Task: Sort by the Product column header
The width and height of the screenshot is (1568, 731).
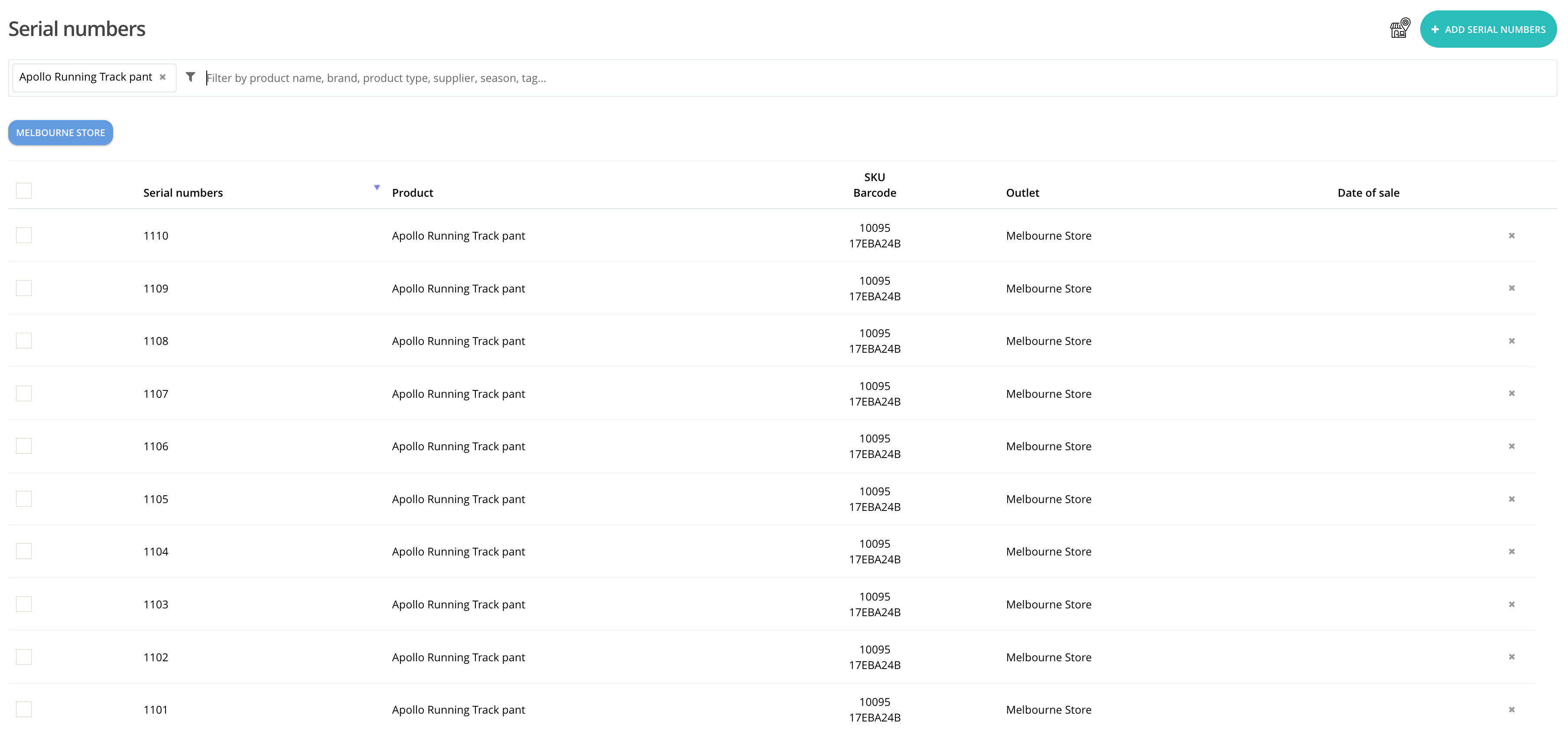Action: point(412,193)
